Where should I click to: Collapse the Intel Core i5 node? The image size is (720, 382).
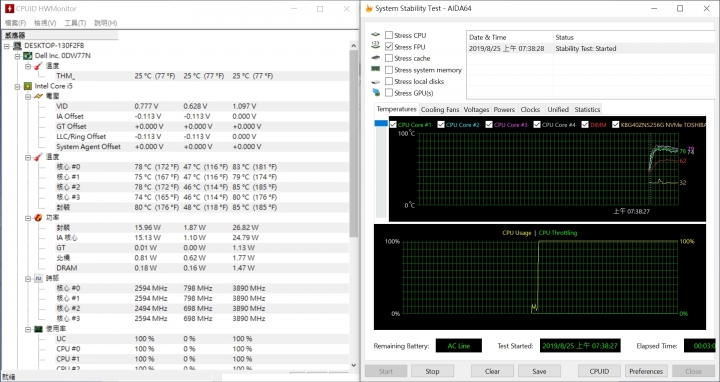pos(17,86)
